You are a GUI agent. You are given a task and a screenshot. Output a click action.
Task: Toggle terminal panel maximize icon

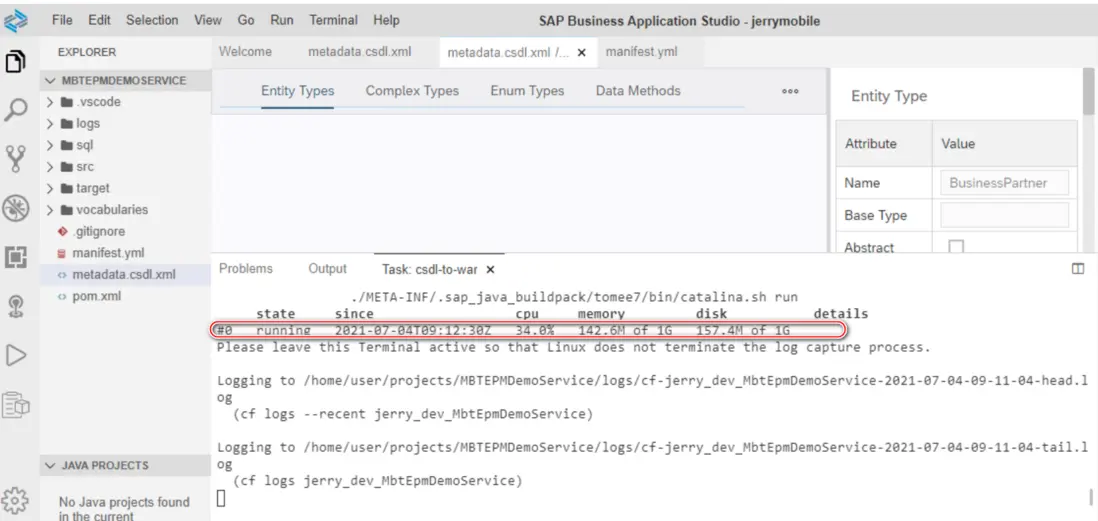pos(1078,269)
